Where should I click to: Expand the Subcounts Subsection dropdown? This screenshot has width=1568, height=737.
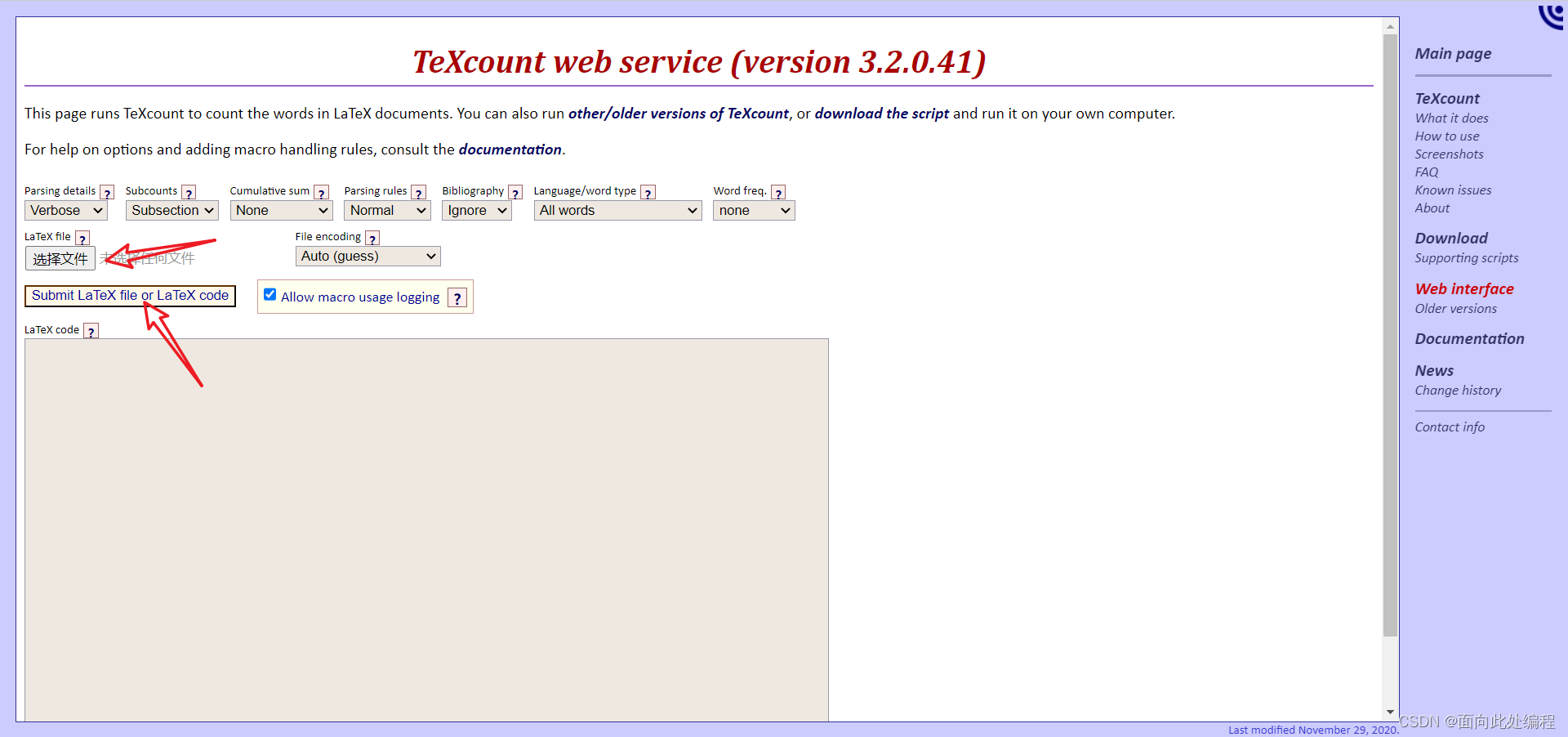click(172, 211)
